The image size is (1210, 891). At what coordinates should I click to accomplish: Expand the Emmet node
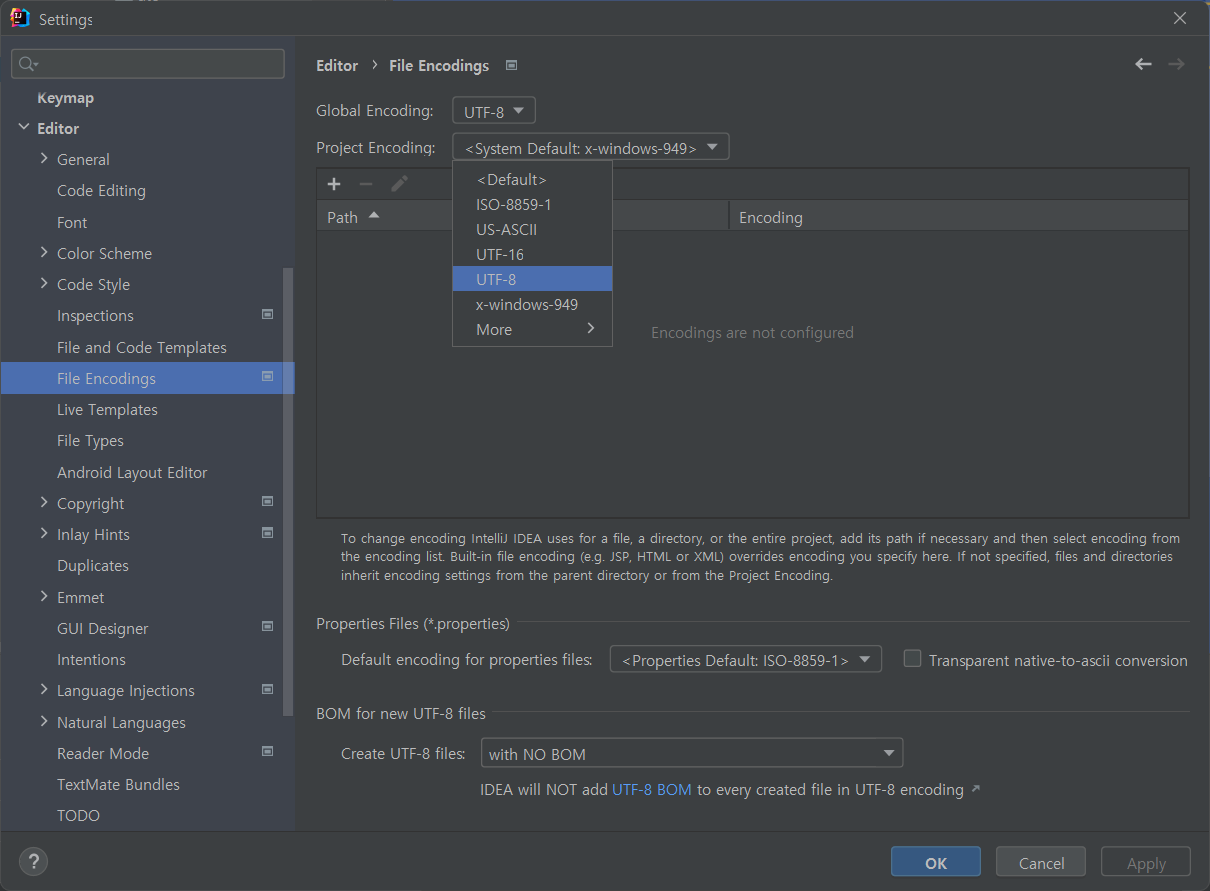tap(44, 597)
